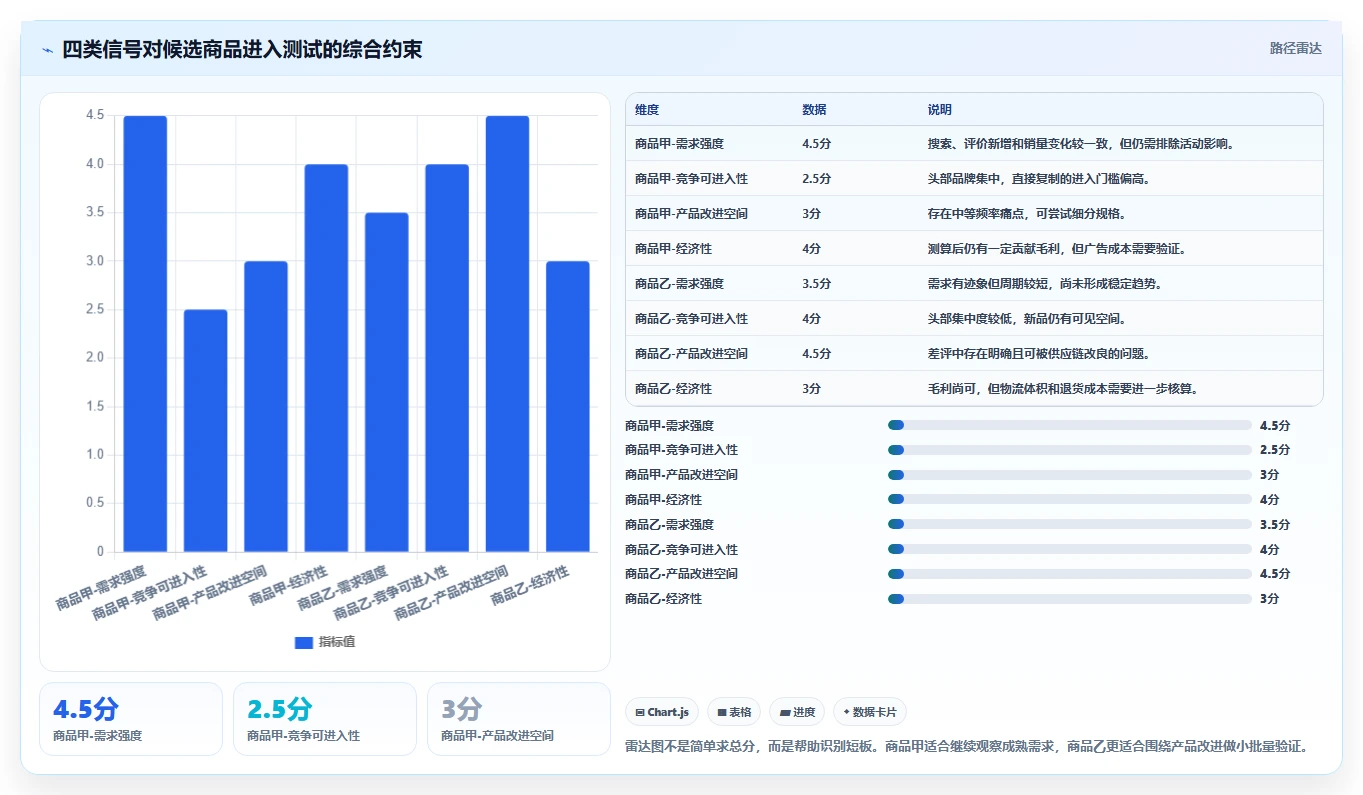Click the 商品乙-需求强度 bar in chart
Image resolution: width=1363 pixels, height=795 pixels.
[x=387, y=382]
